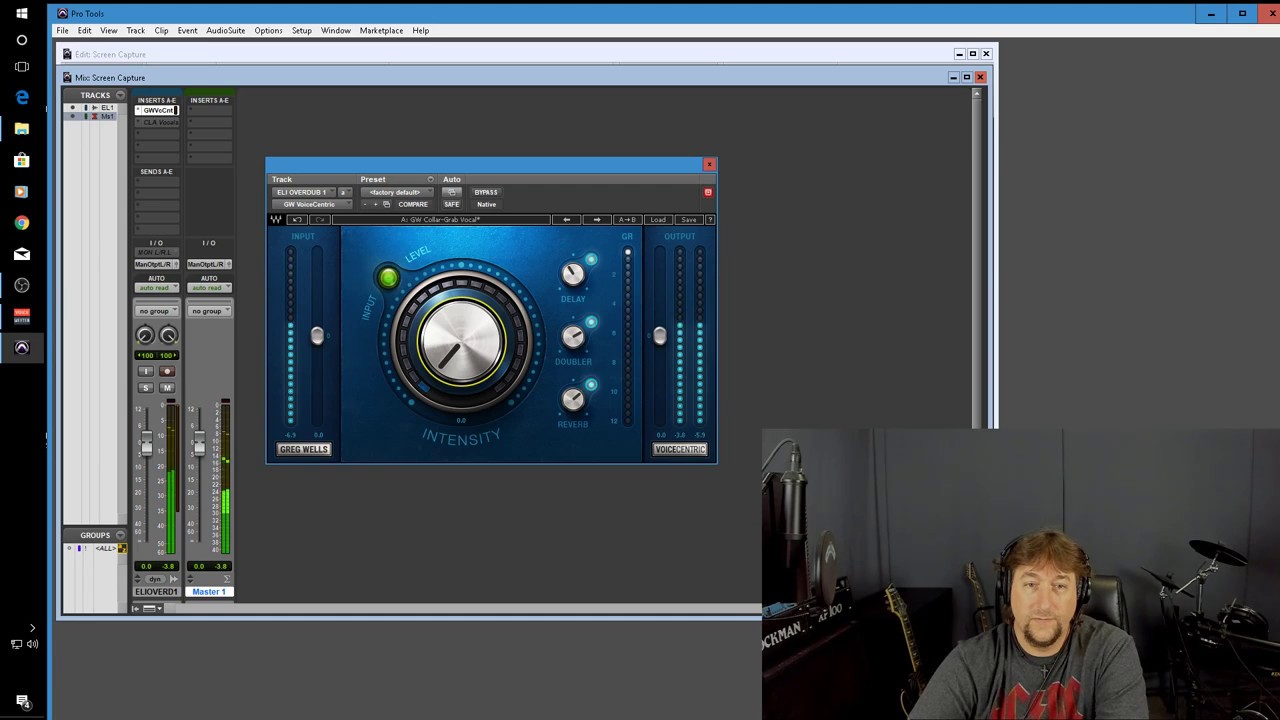The width and height of the screenshot is (1280, 720).
Task: Open Master 1 auto read automation mode selector
Action: [x=208, y=288]
